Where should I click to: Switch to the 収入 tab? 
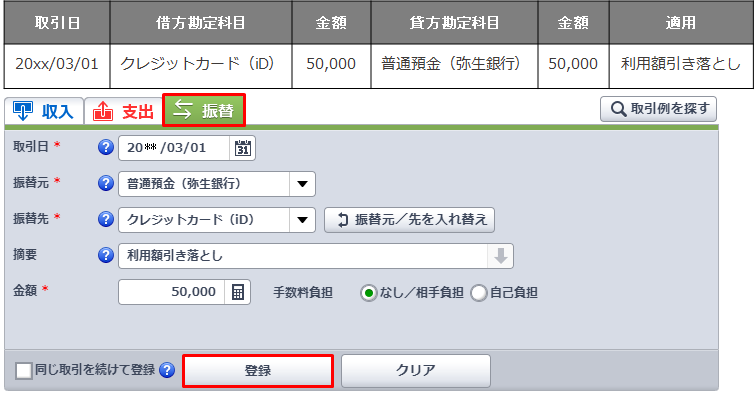[44, 111]
